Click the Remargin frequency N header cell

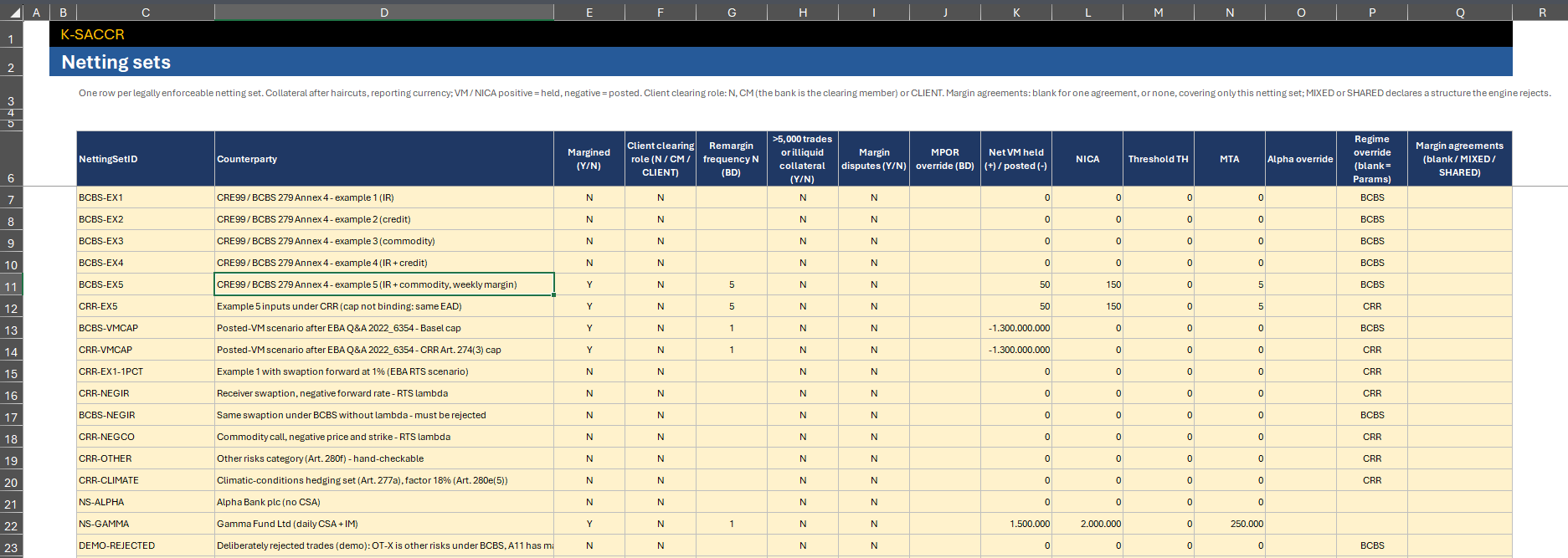pos(732,159)
